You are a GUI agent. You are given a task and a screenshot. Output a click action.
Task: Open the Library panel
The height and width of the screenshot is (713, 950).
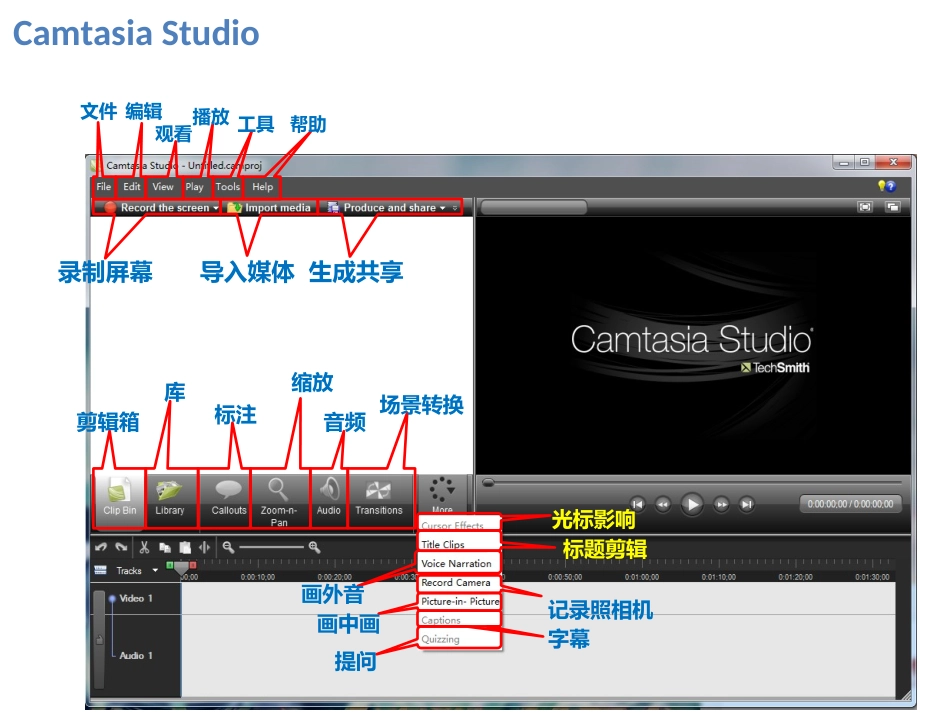coord(170,498)
